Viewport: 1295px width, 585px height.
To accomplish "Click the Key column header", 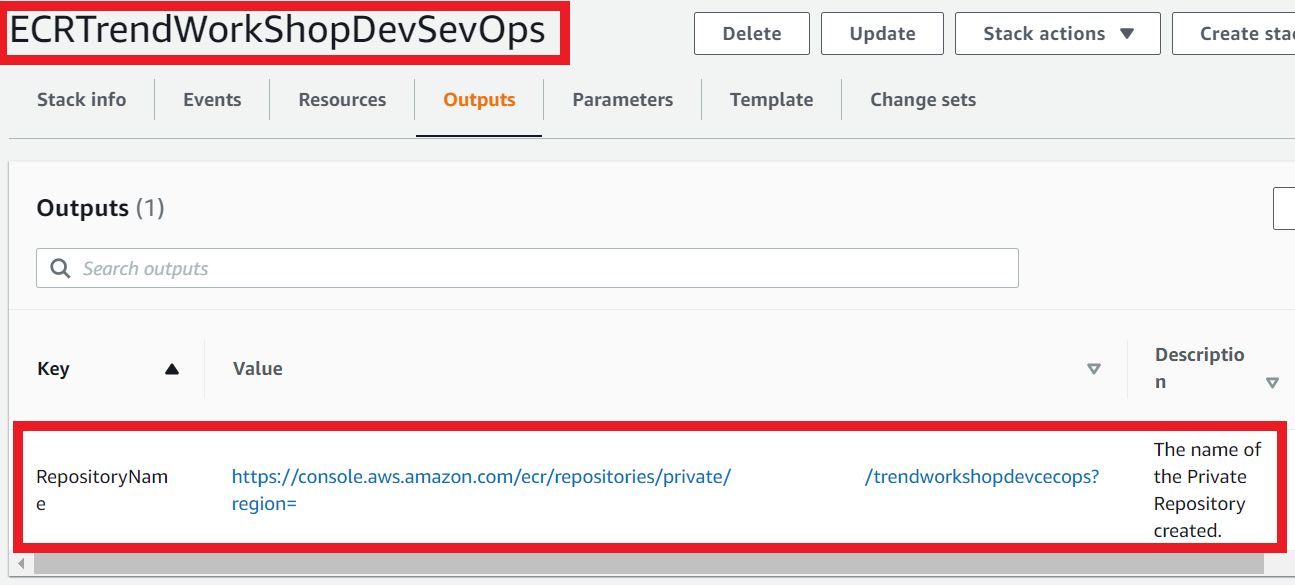I will tap(53, 369).
